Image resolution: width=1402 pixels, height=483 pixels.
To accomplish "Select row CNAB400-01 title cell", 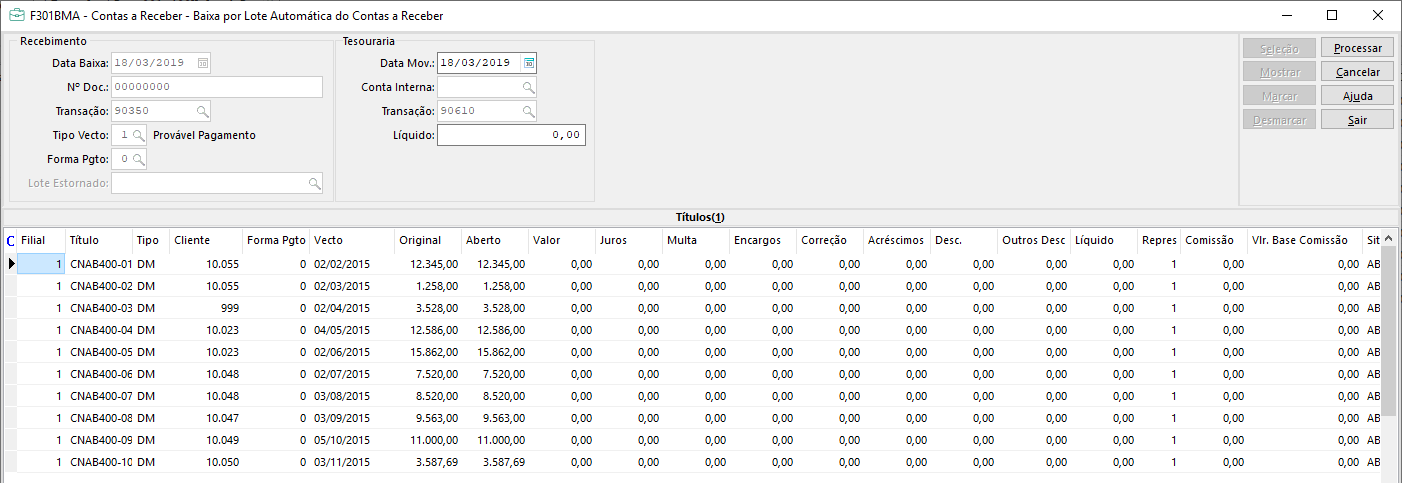I will pos(99,264).
